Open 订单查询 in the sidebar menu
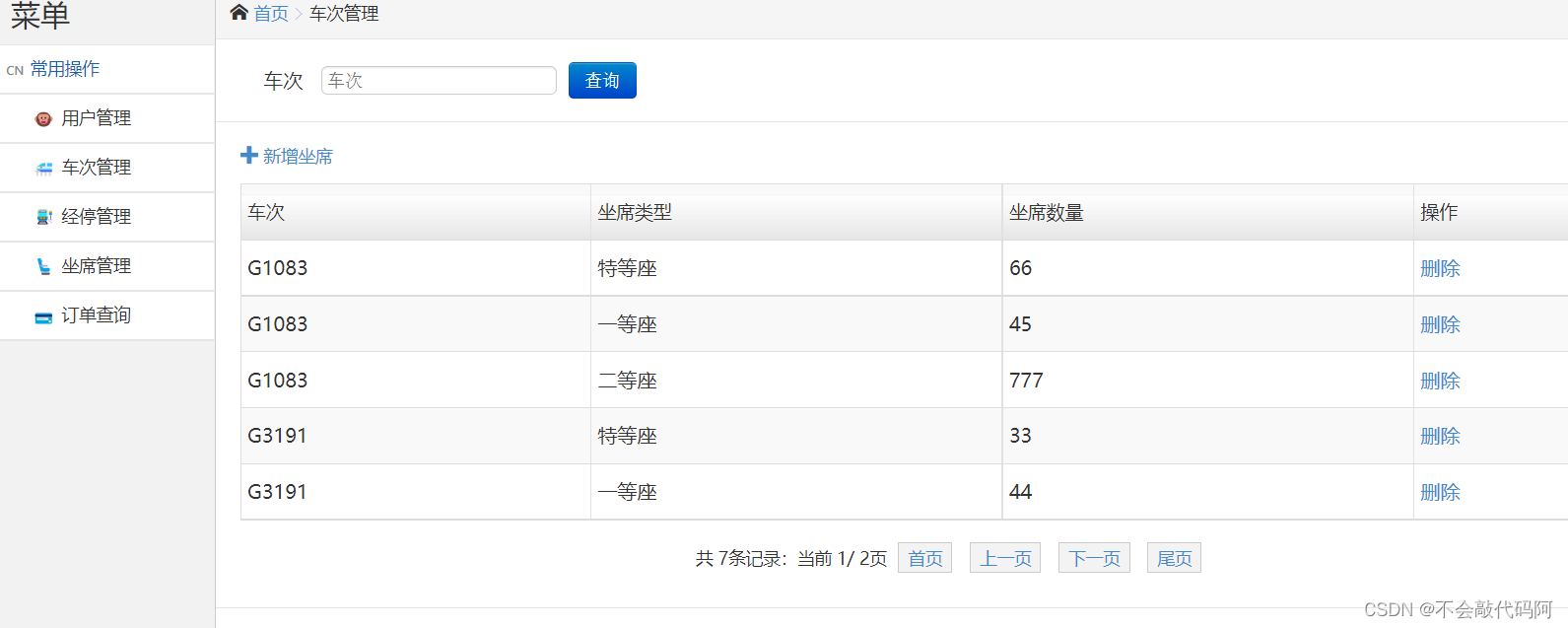1568x628 pixels. (107, 315)
